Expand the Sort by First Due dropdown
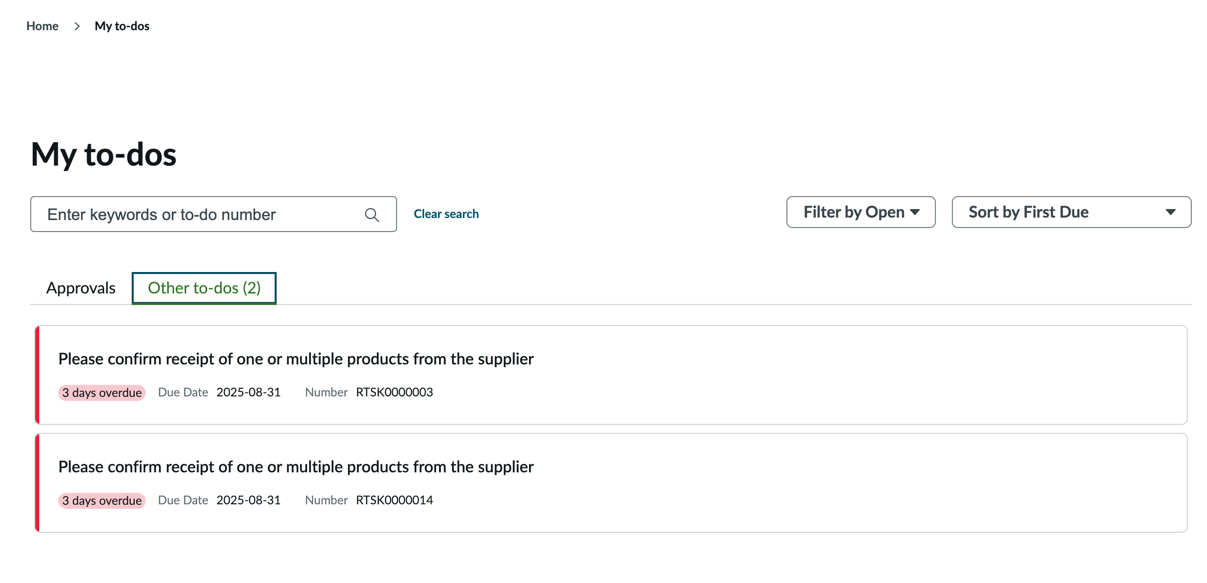The height and width of the screenshot is (583, 1207). point(1071,212)
